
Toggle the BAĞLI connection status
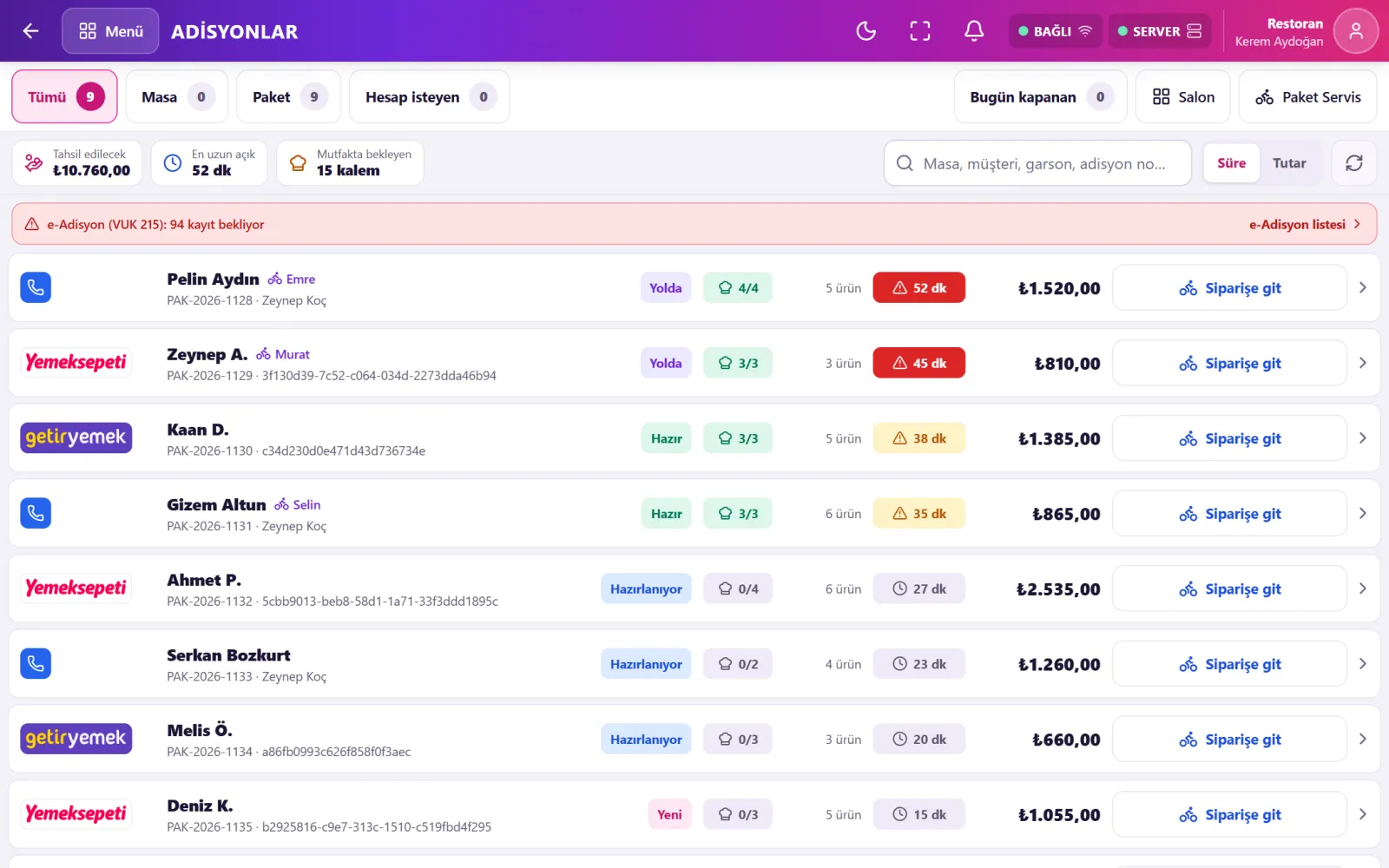point(1055,31)
